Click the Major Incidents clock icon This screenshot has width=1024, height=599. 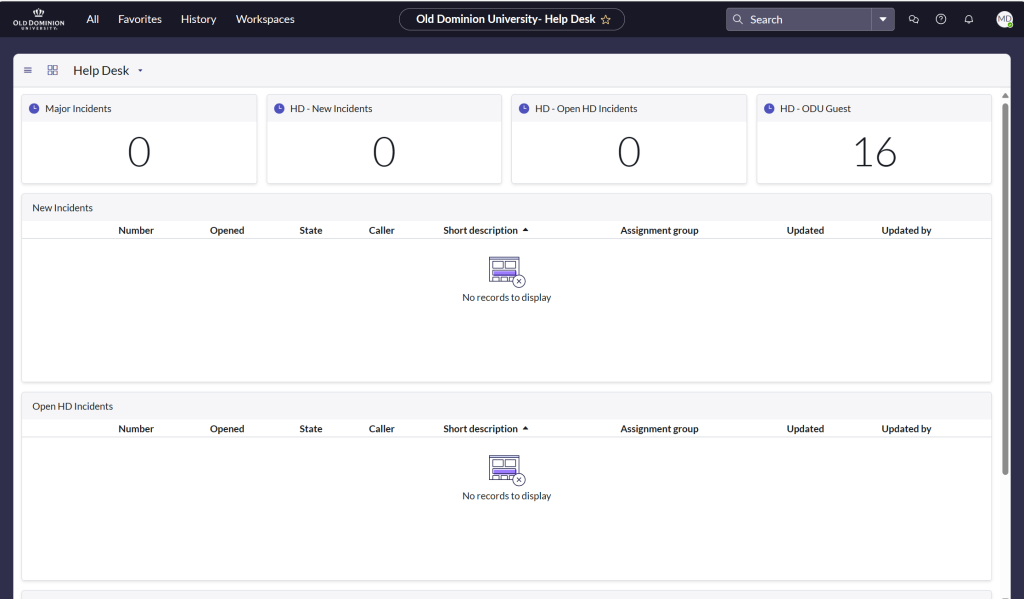pos(34,108)
